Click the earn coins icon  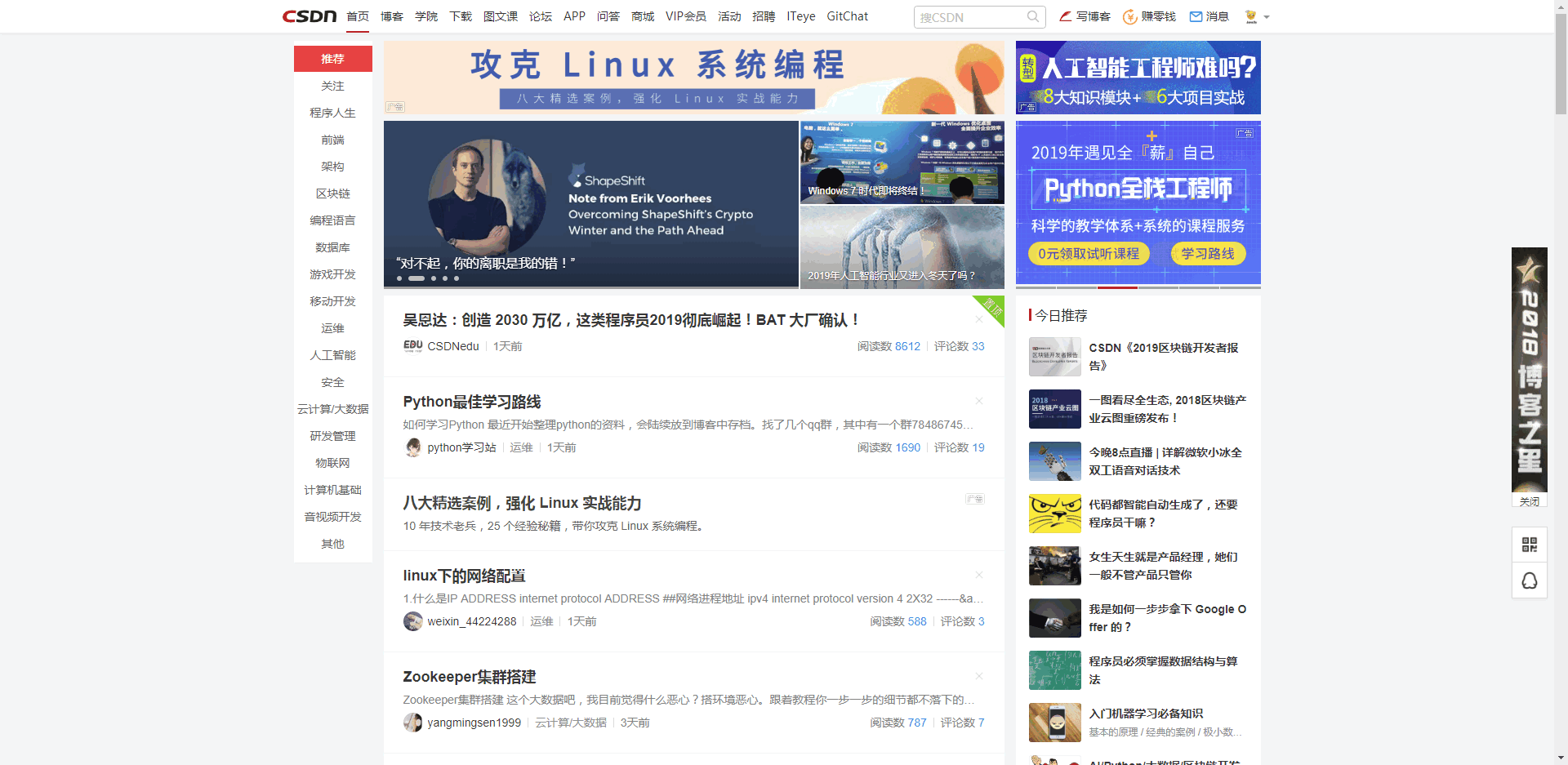coord(1129,16)
